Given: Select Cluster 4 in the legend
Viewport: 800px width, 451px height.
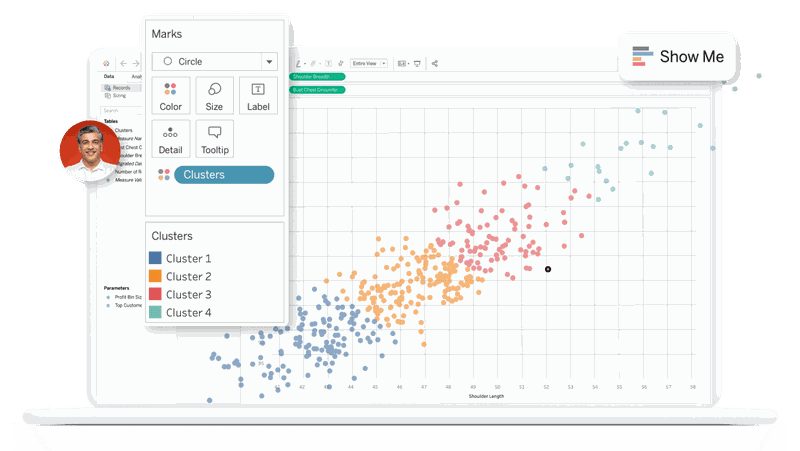Looking at the screenshot, I should [188, 312].
